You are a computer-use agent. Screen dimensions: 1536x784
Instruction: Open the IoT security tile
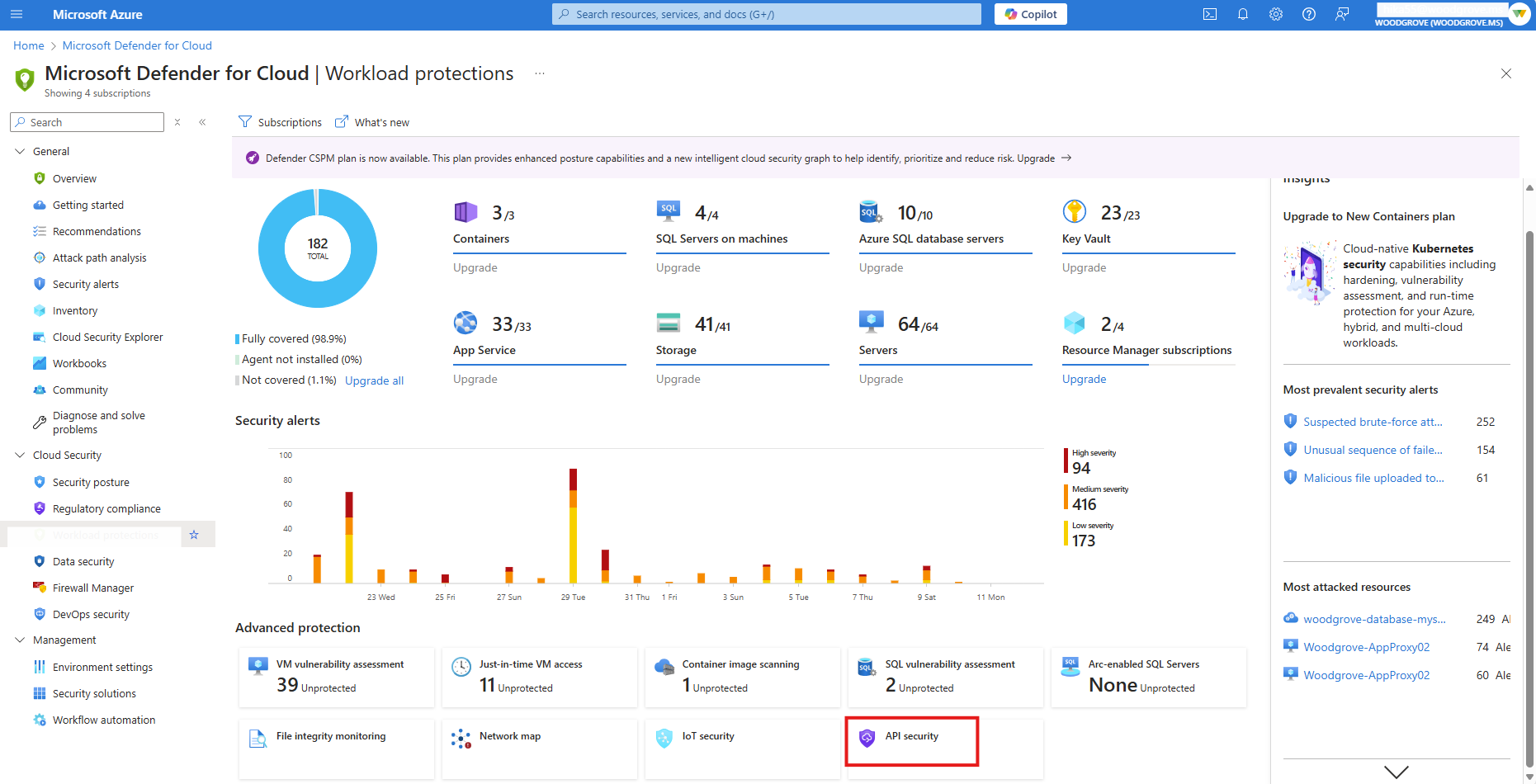(x=707, y=737)
